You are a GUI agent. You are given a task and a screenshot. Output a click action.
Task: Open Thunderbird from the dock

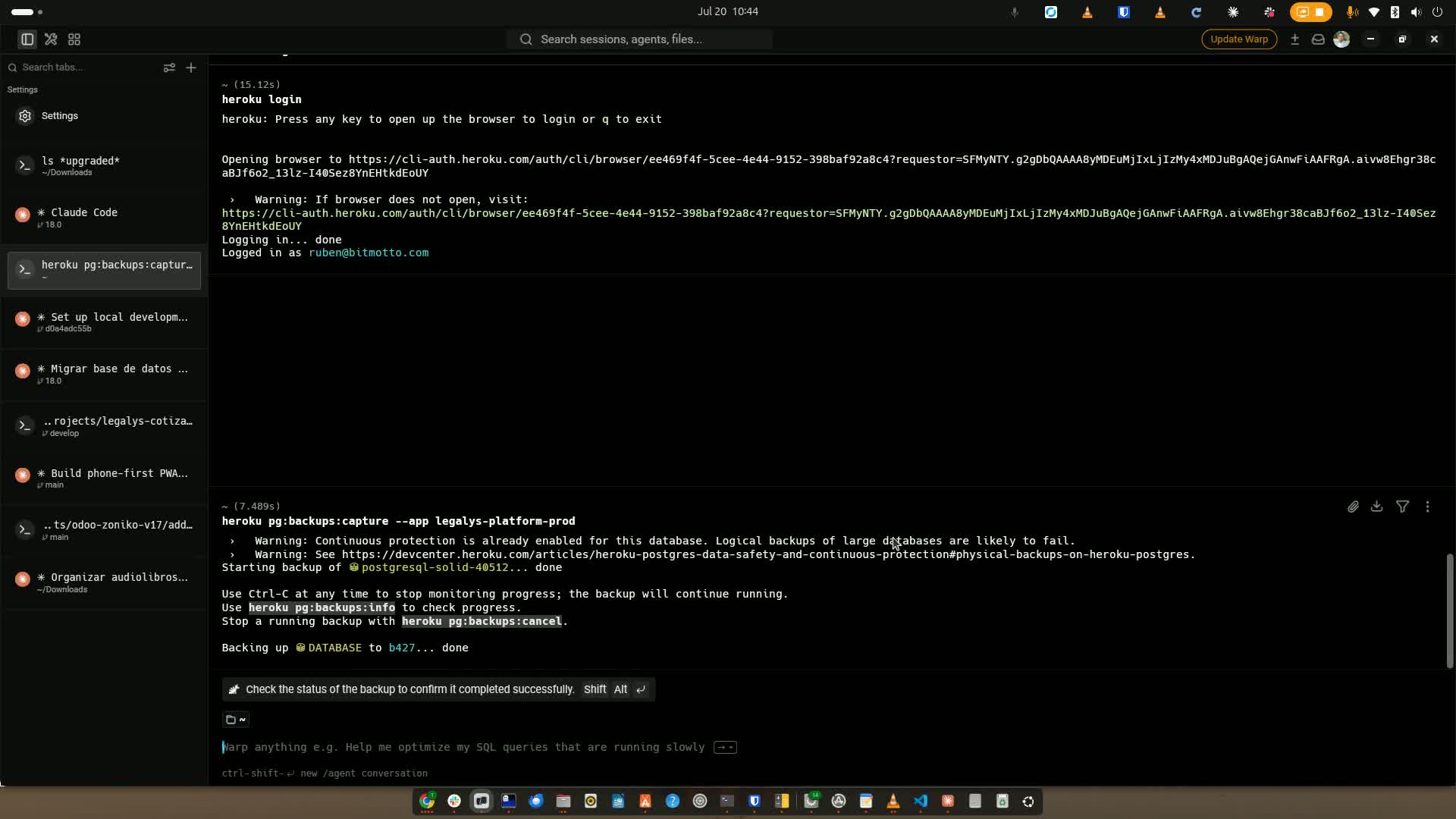[536, 802]
